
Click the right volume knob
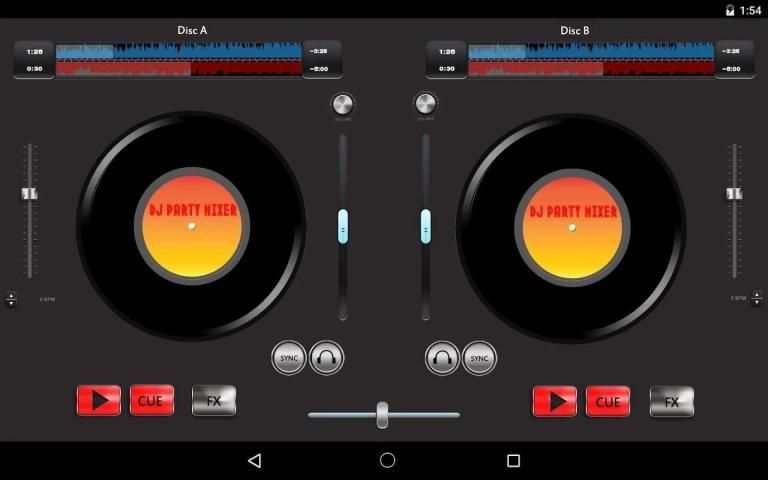[x=425, y=104]
